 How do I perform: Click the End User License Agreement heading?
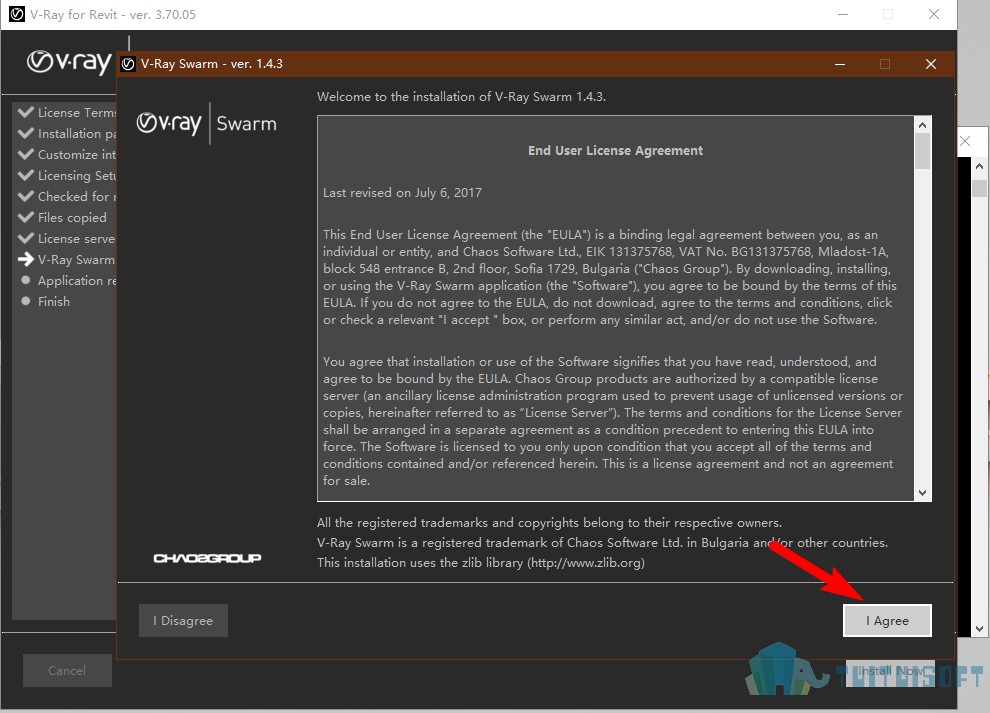click(x=616, y=150)
